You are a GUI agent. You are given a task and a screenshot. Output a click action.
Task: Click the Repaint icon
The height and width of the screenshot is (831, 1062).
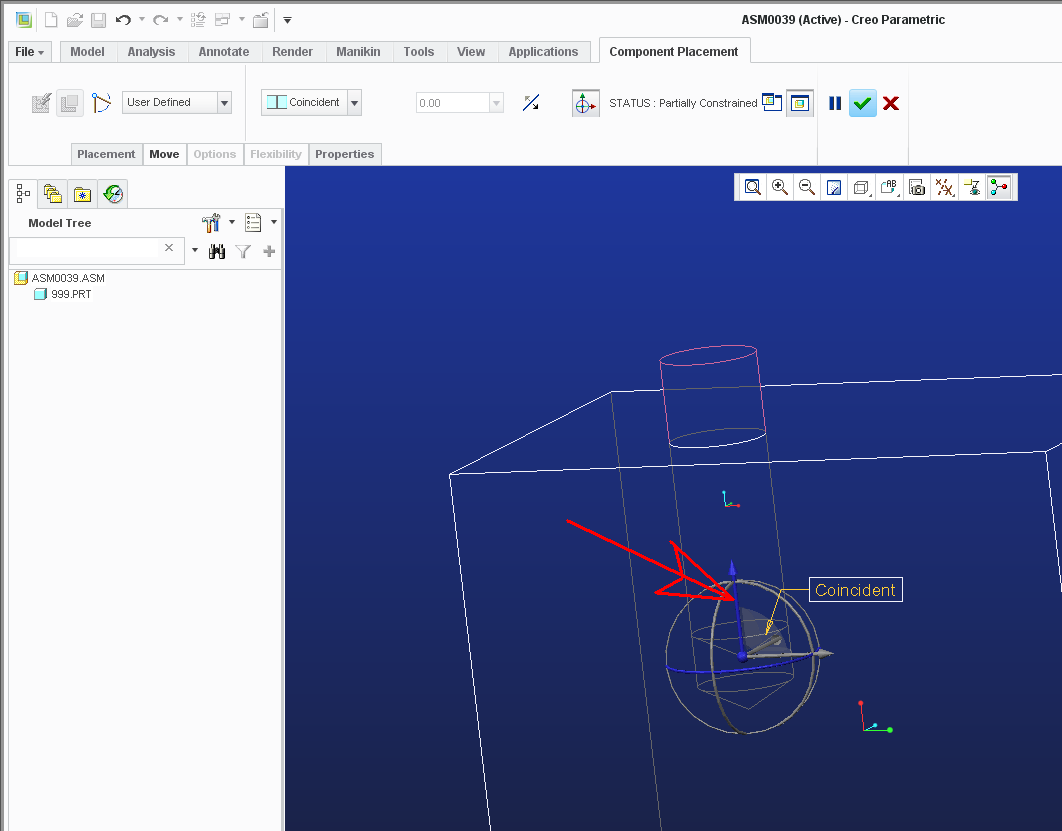point(834,188)
